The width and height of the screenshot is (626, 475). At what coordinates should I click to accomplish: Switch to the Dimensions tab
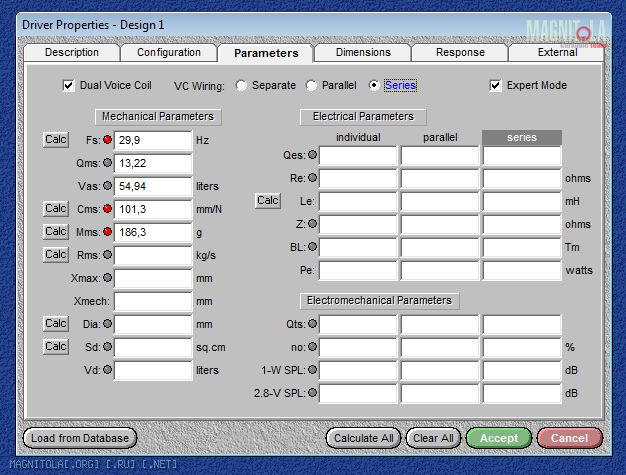click(363, 53)
